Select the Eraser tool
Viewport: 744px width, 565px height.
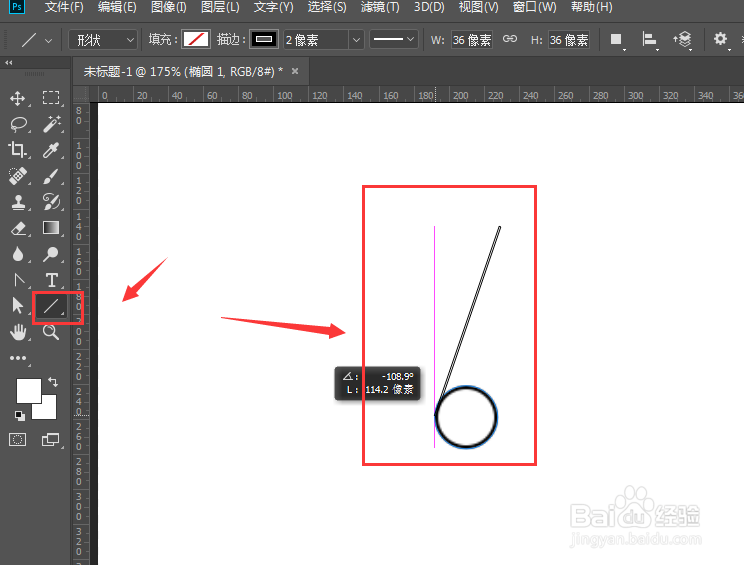(x=19, y=229)
